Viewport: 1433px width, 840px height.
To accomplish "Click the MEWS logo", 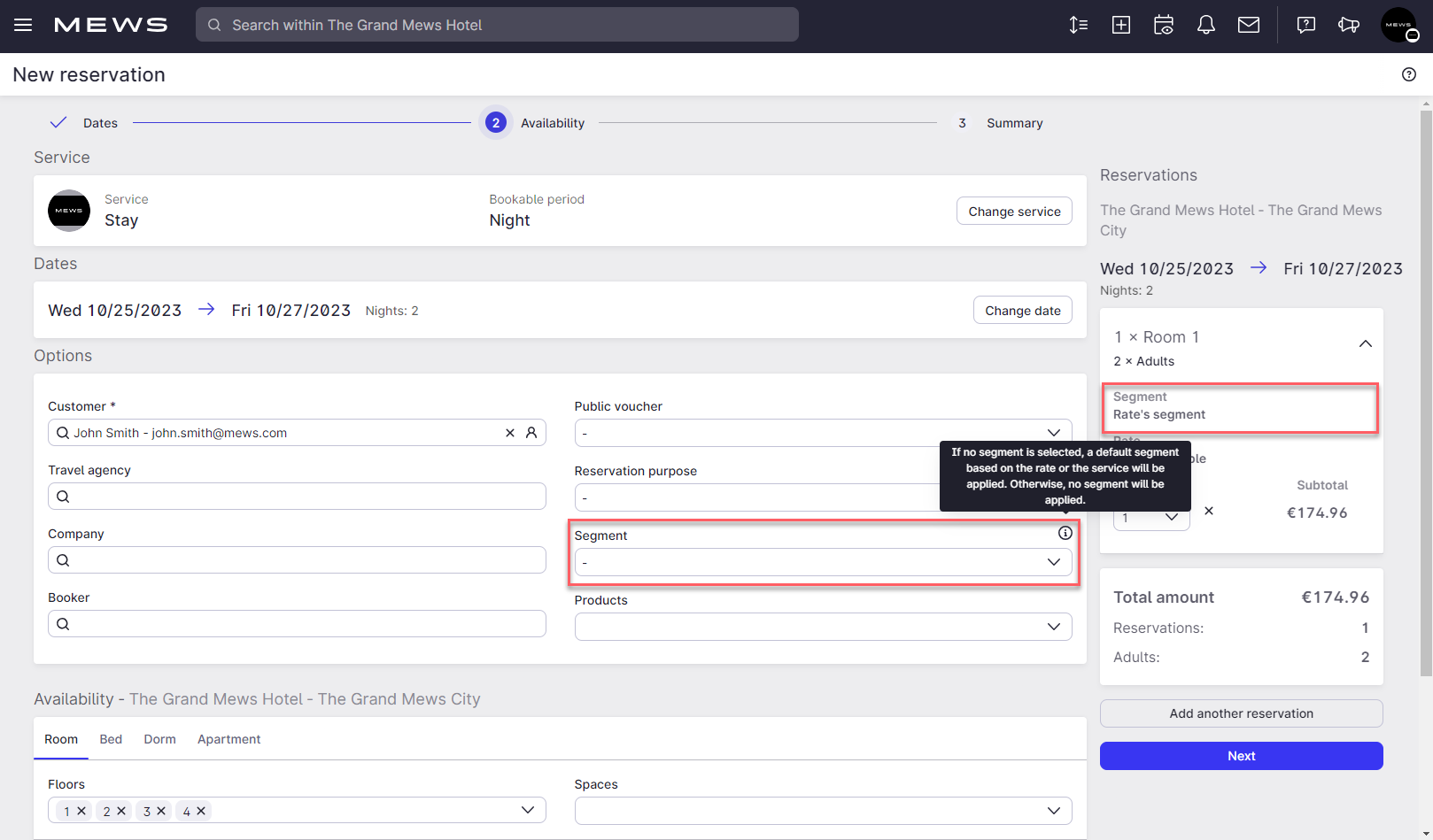I will coord(111,25).
